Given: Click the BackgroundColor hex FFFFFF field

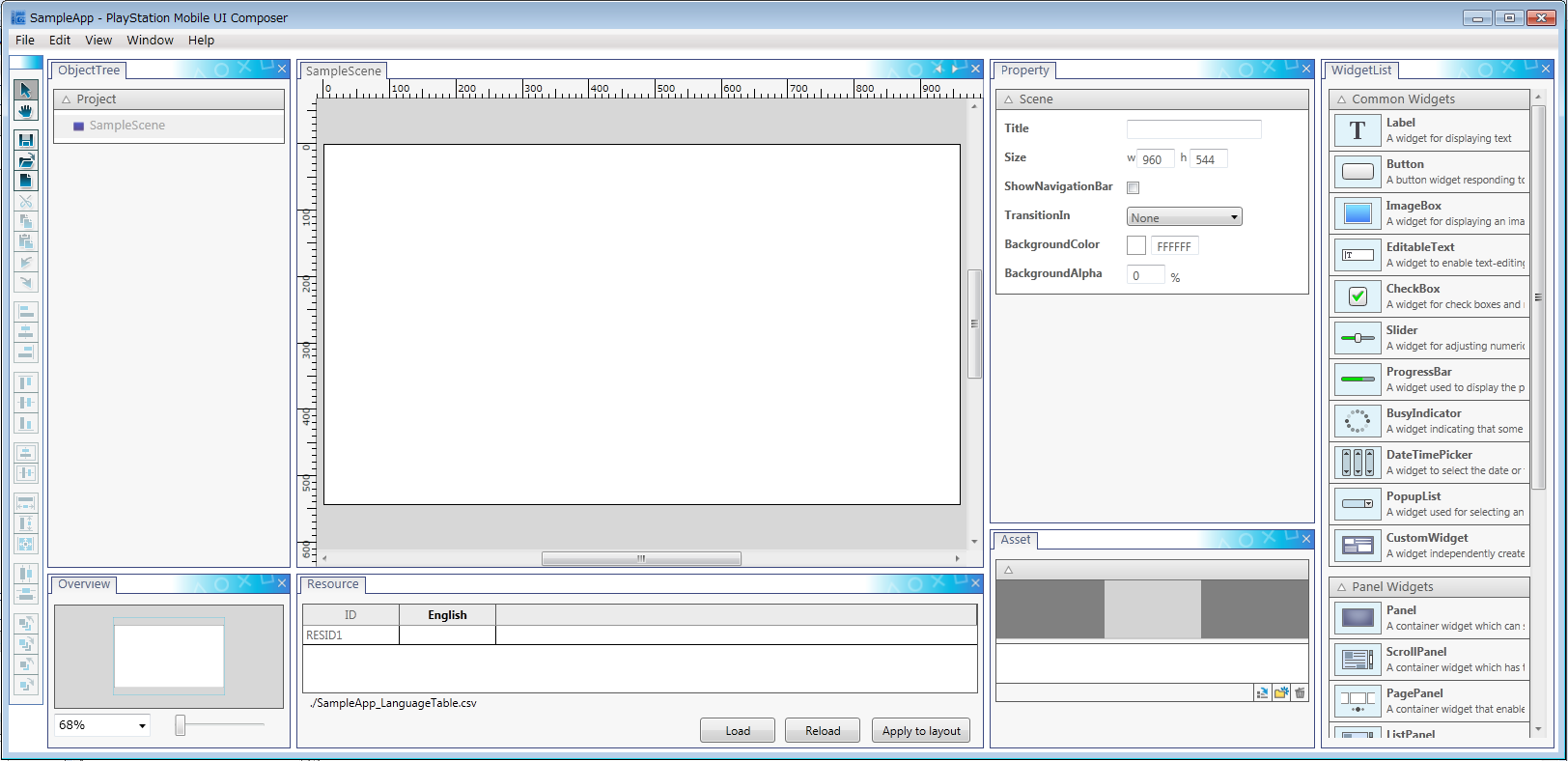Looking at the screenshot, I should click(x=1175, y=246).
